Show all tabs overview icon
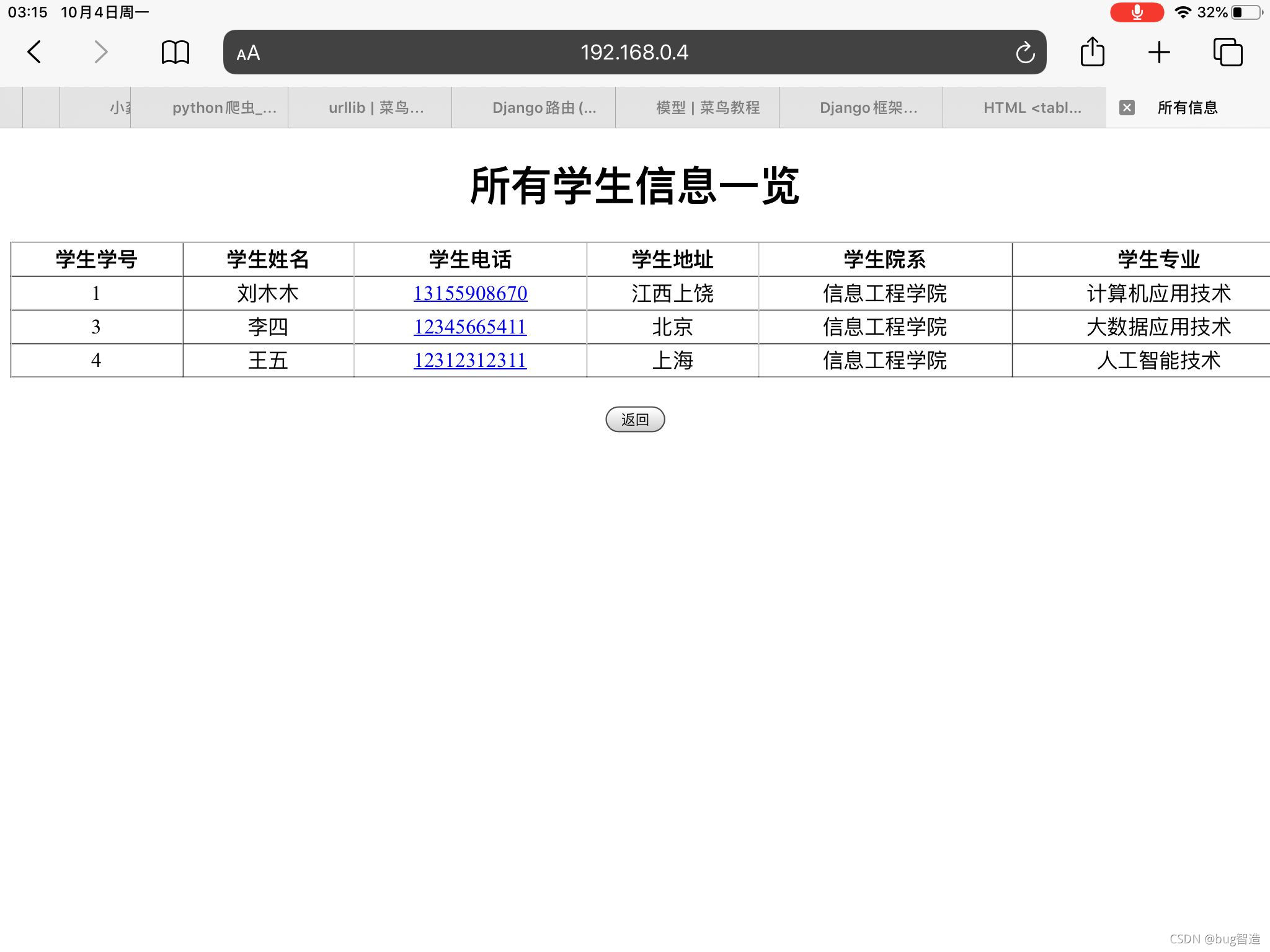The height and width of the screenshot is (952, 1270). click(x=1227, y=52)
